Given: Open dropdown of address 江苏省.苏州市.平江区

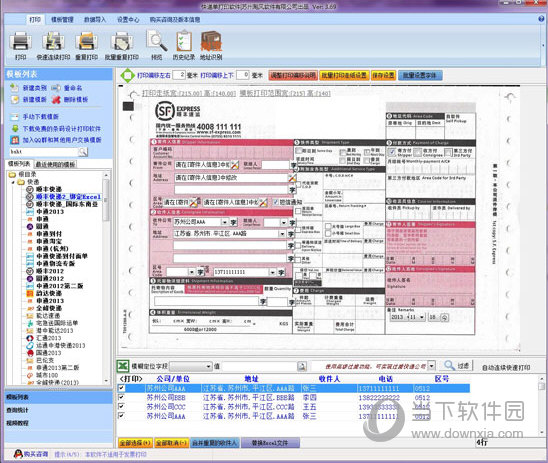Looking at the screenshot, I should [282, 234].
